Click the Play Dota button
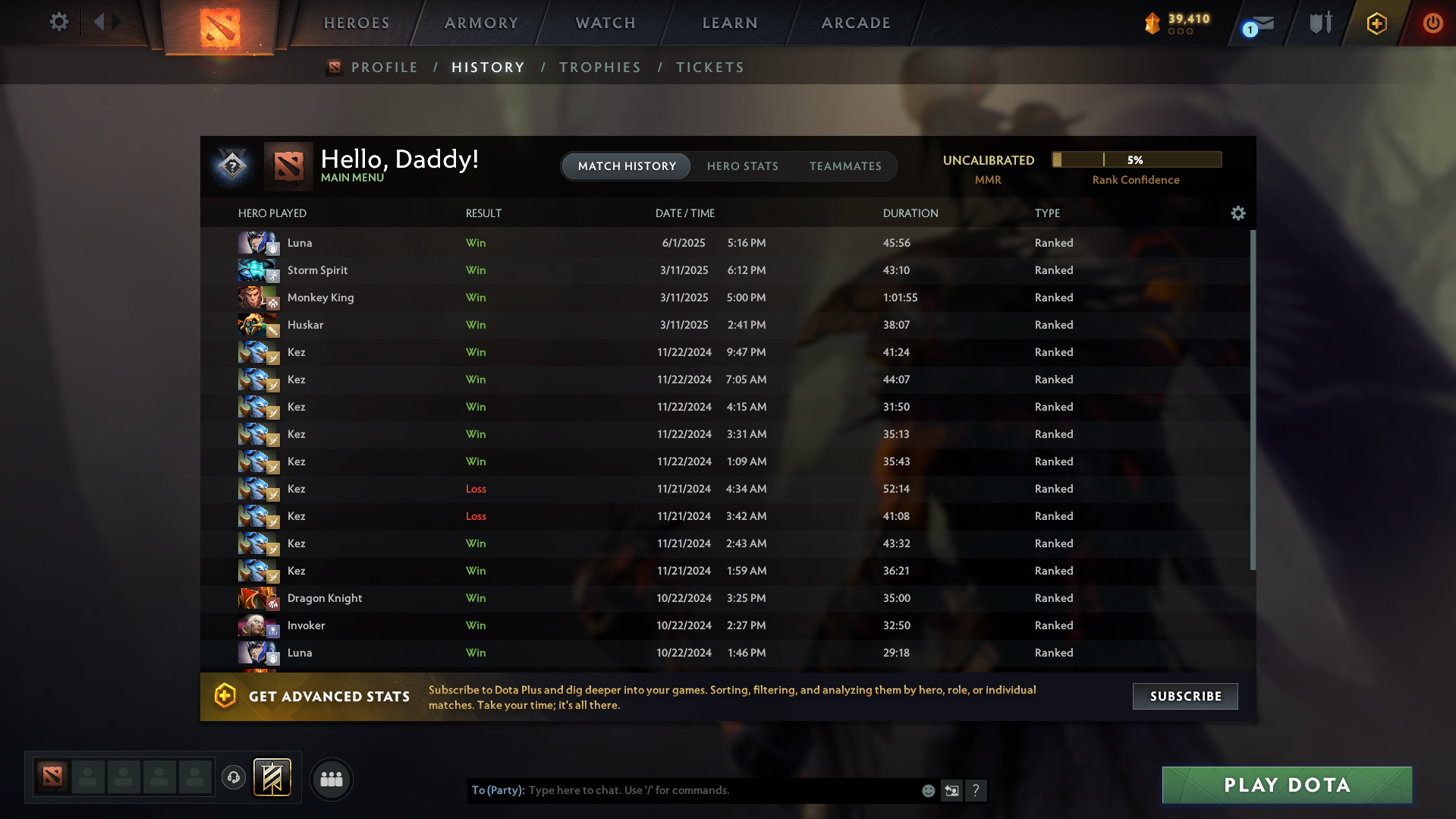This screenshot has width=1456, height=819. (1287, 785)
